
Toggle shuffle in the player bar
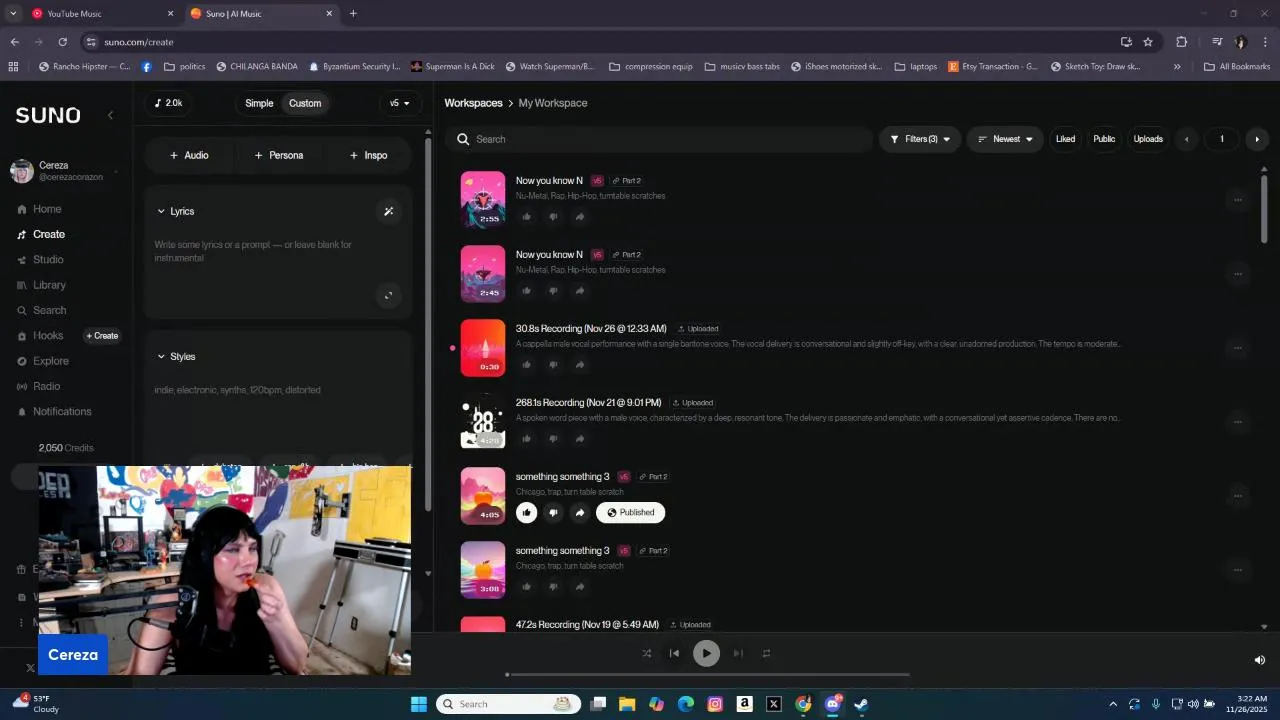pos(646,653)
